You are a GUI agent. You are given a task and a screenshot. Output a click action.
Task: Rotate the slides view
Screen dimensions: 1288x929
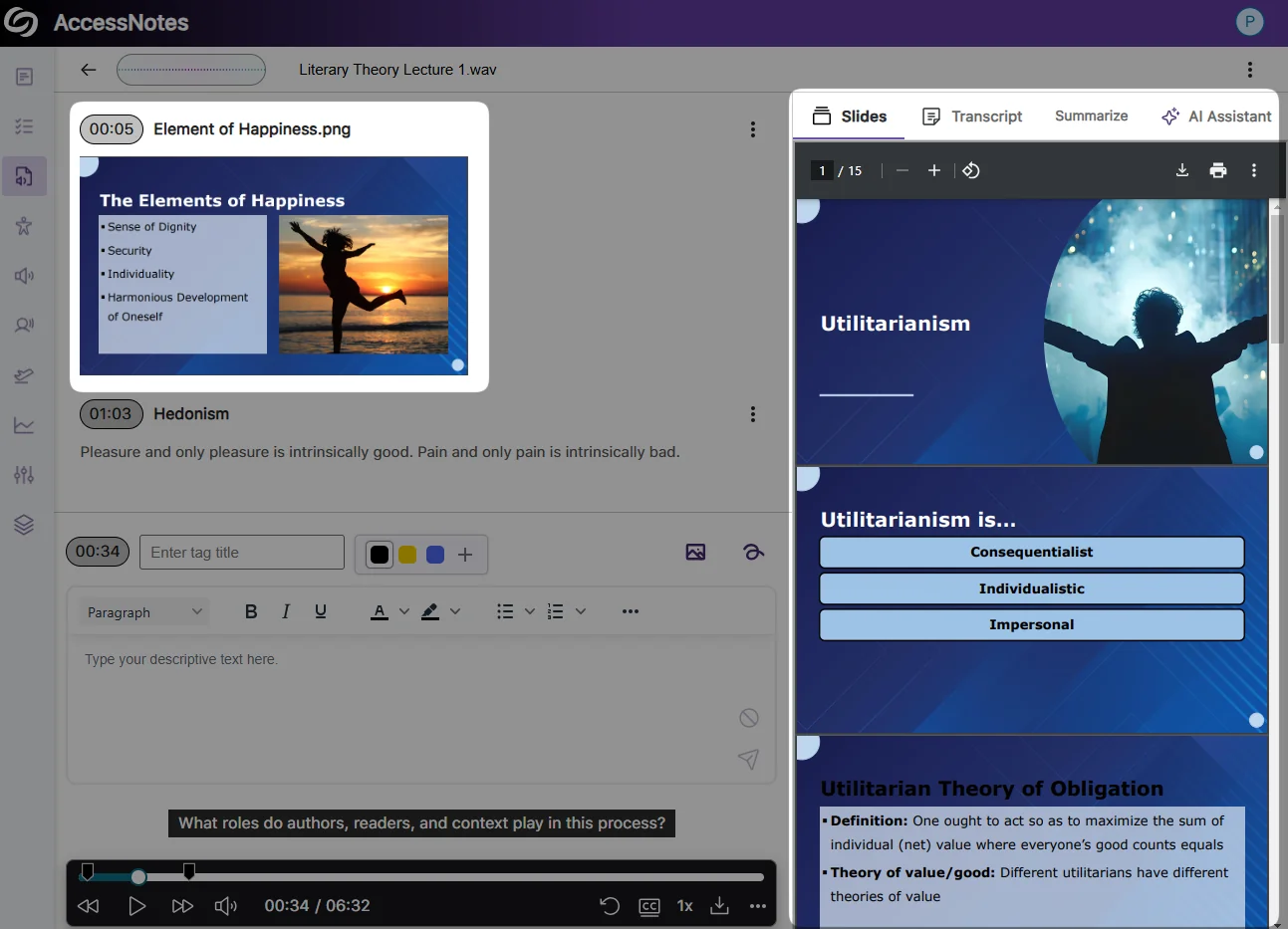coord(971,170)
